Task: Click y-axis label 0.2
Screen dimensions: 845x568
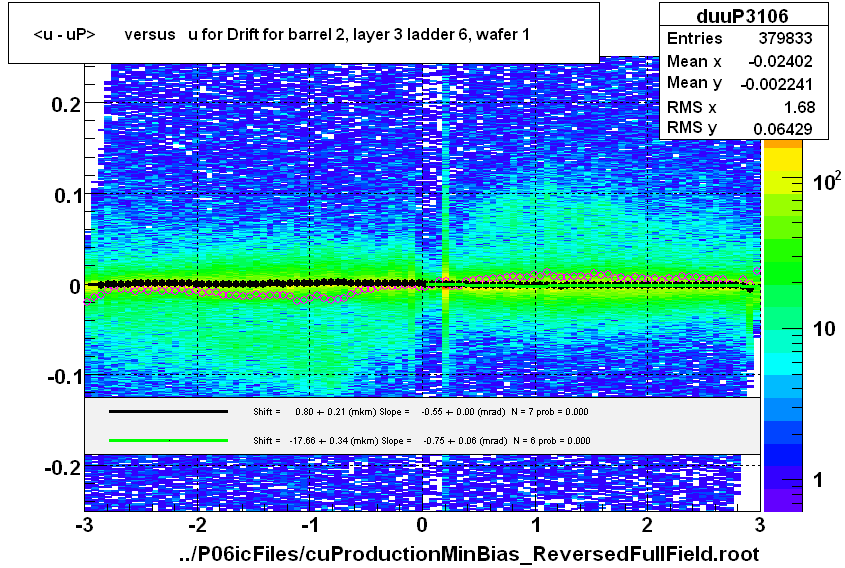Action: [66, 105]
